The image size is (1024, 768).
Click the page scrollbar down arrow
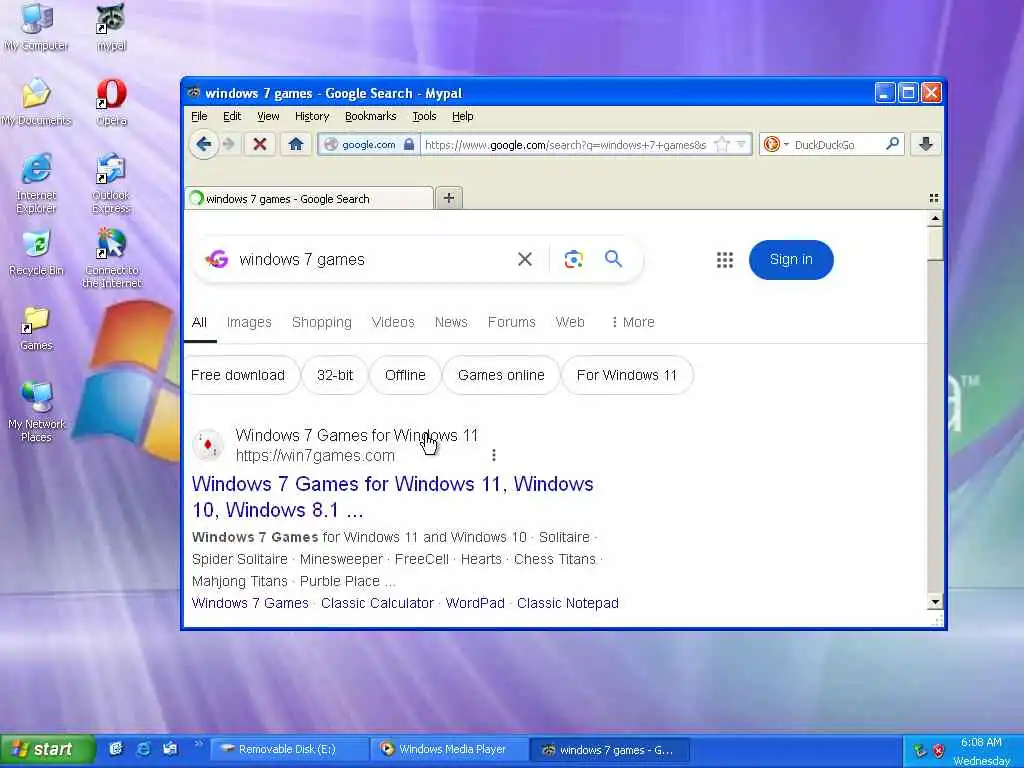(x=935, y=602)
